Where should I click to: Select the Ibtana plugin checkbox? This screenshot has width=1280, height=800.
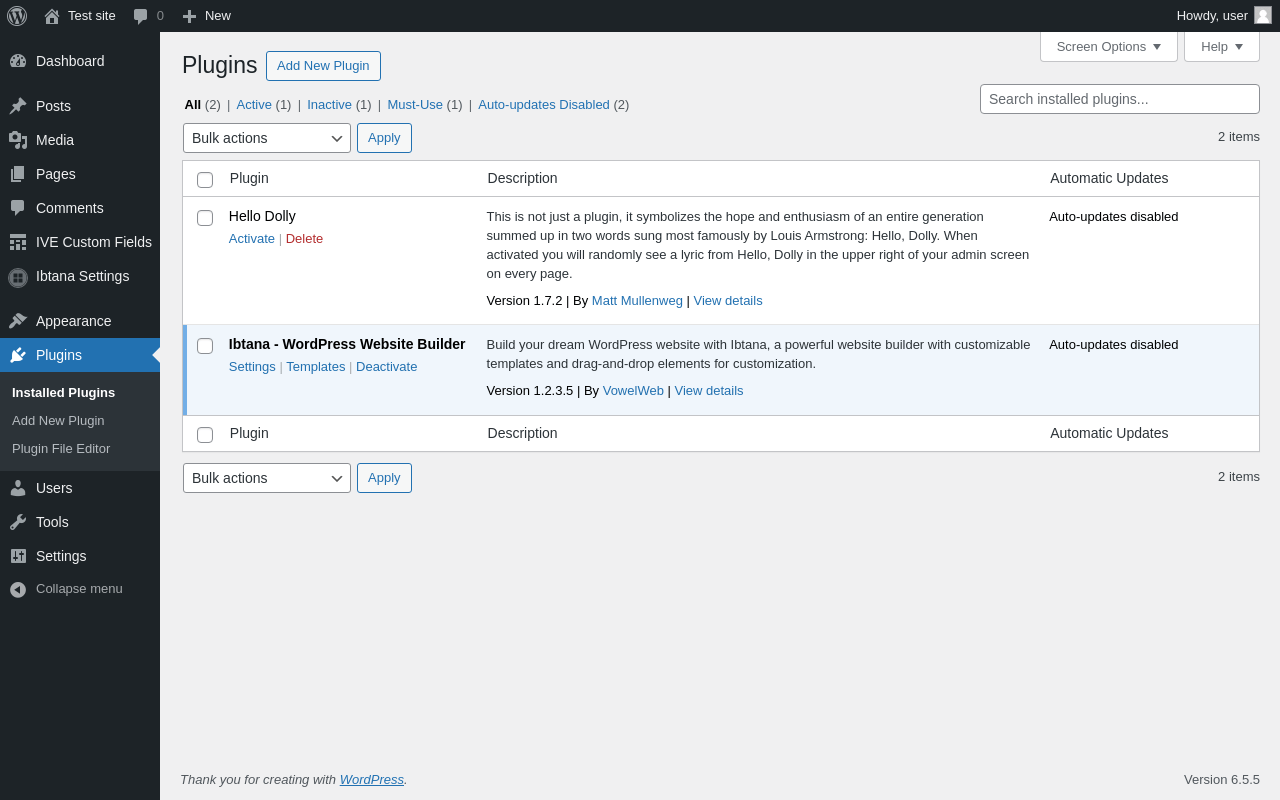click(205, 346)
